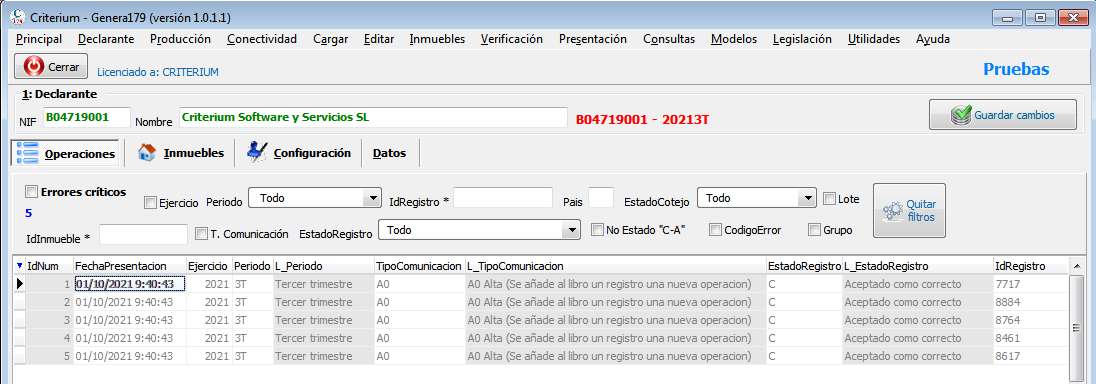Click the current row arrow indicator
The image size is (1096, 384).
(20, 283)
